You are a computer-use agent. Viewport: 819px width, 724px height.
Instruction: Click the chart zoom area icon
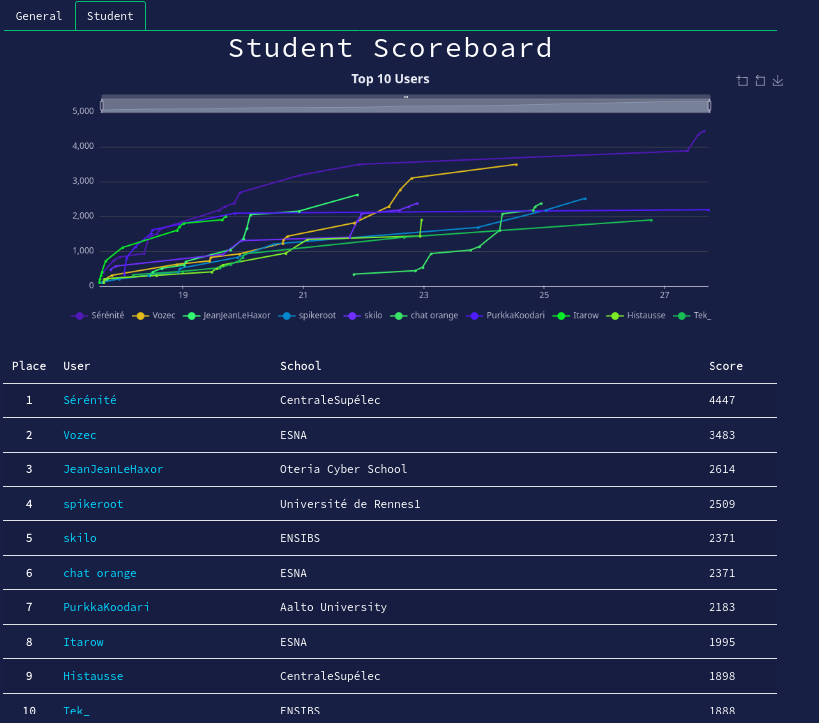[x=742, y=81]
